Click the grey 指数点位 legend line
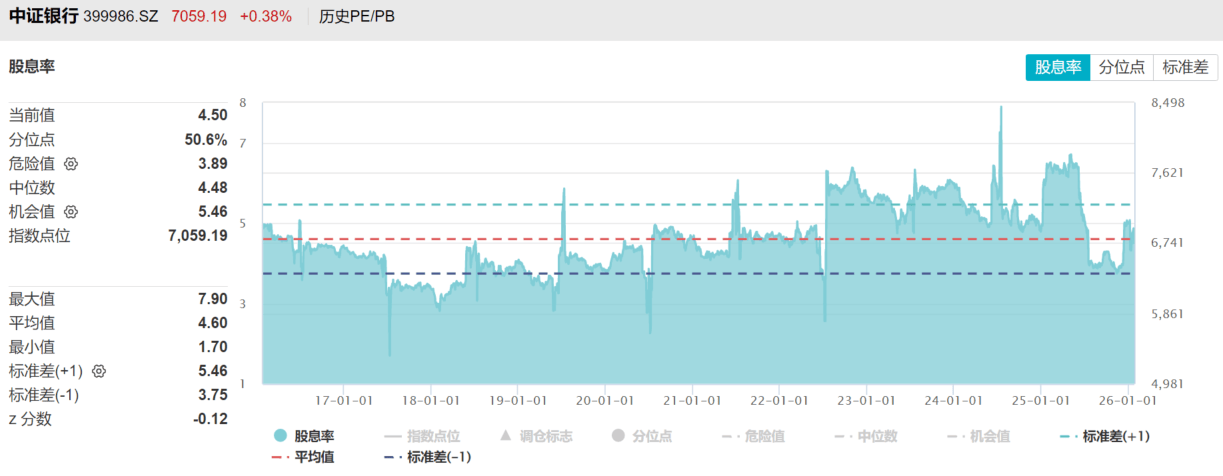The height and width of the screenshot is (476, 1223). coord(392,436)
